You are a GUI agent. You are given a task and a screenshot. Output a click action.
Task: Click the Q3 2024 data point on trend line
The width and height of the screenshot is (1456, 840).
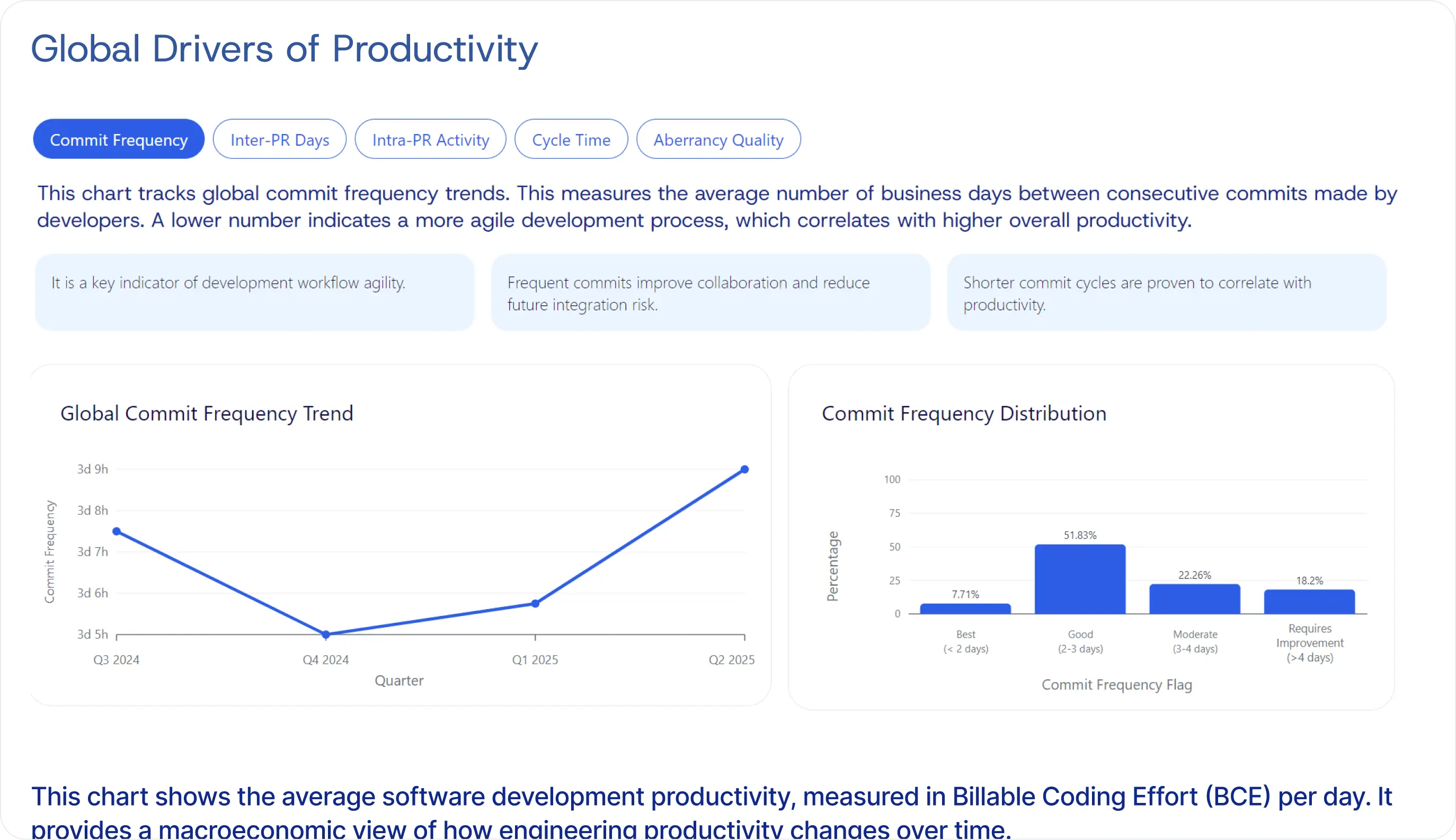pyautogui.click(x=117, y=531)
